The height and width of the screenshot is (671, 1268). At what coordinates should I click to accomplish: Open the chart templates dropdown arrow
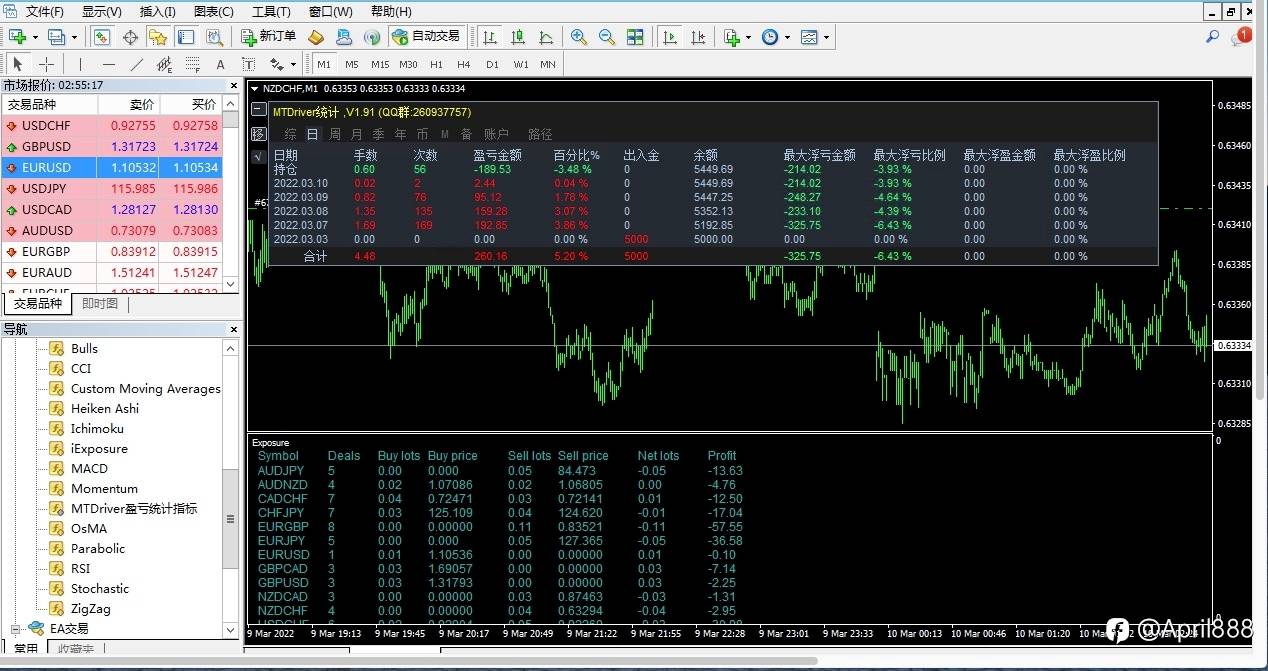click(x=826, y=38)
